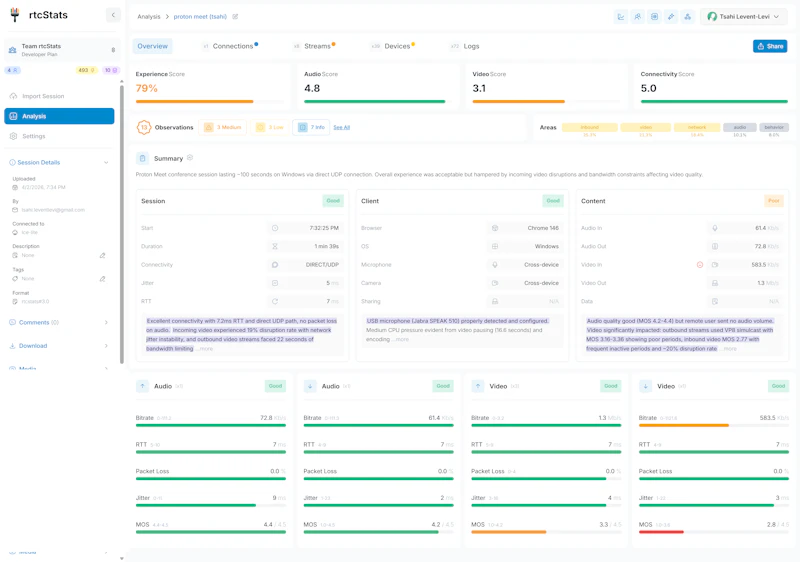
Task: Collapse the sidebar with the chevron button
Action: (x=113, y=15)
